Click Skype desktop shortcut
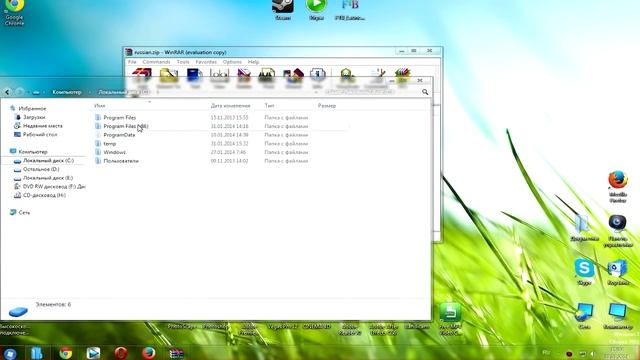Screen dimensions: 640x360 (584, 271)
